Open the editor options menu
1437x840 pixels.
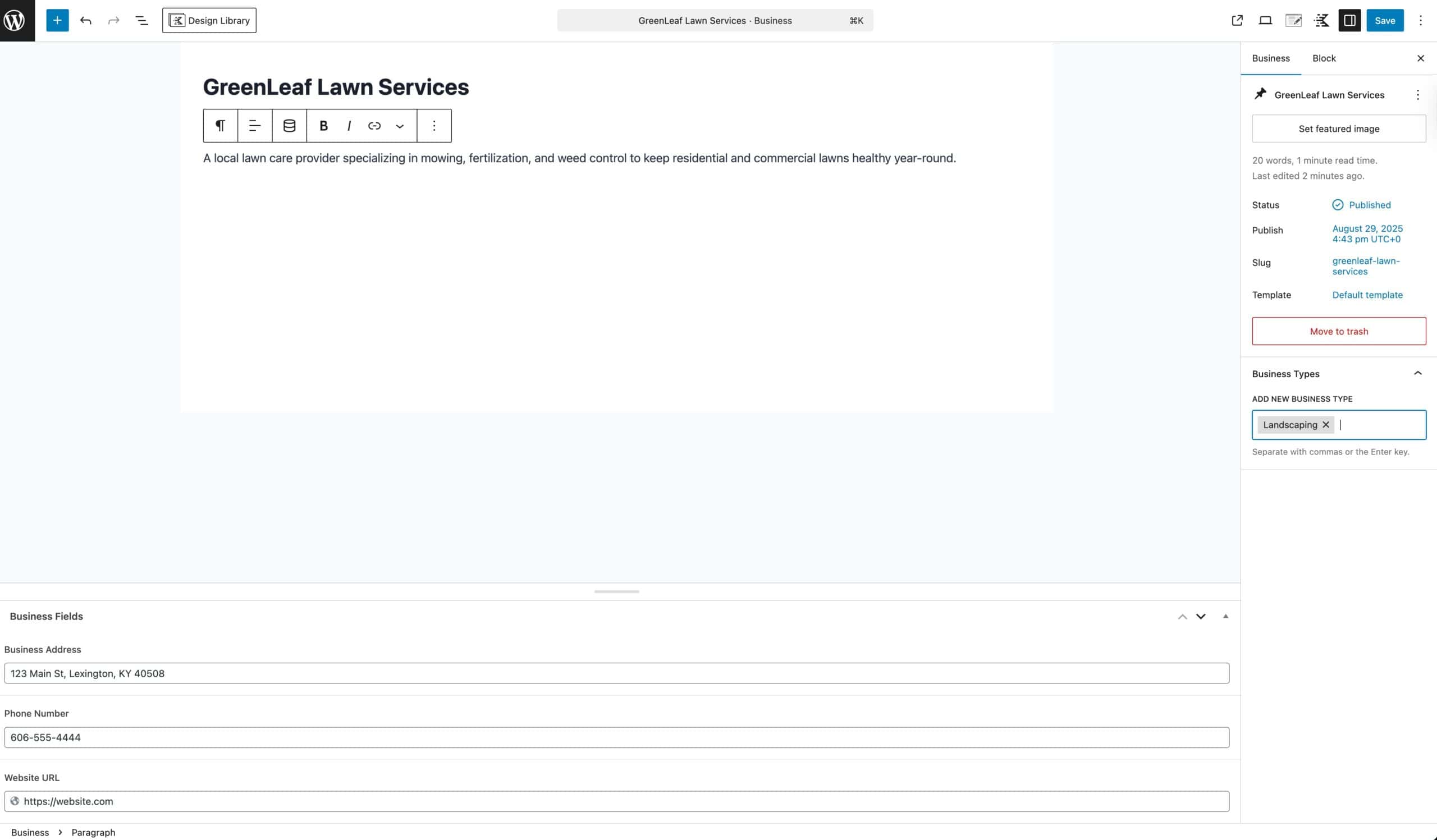[1421, 21]
